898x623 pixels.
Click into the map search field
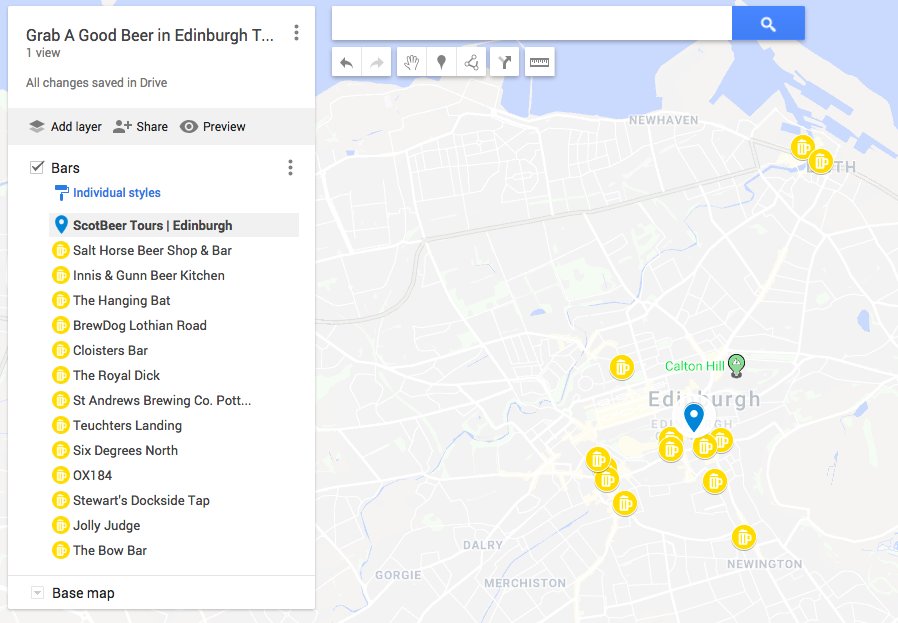click(x=531, y=23)
